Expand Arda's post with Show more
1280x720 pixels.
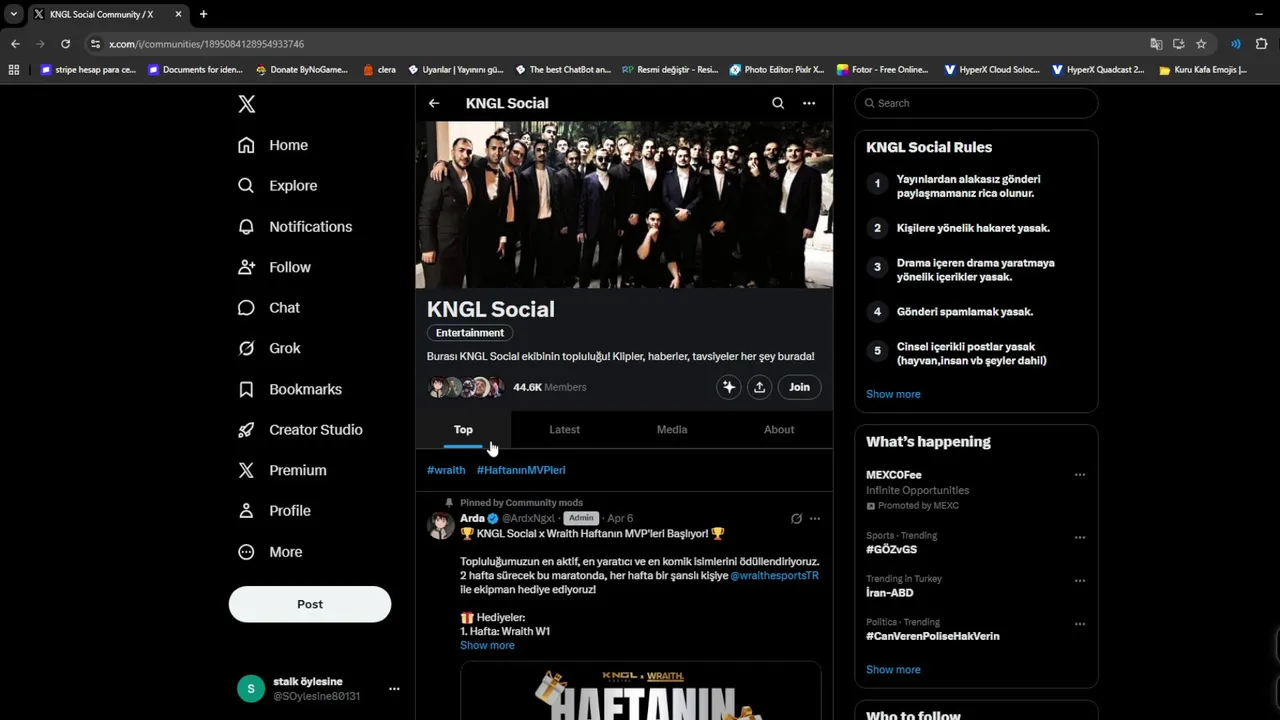tap(487, 645)
